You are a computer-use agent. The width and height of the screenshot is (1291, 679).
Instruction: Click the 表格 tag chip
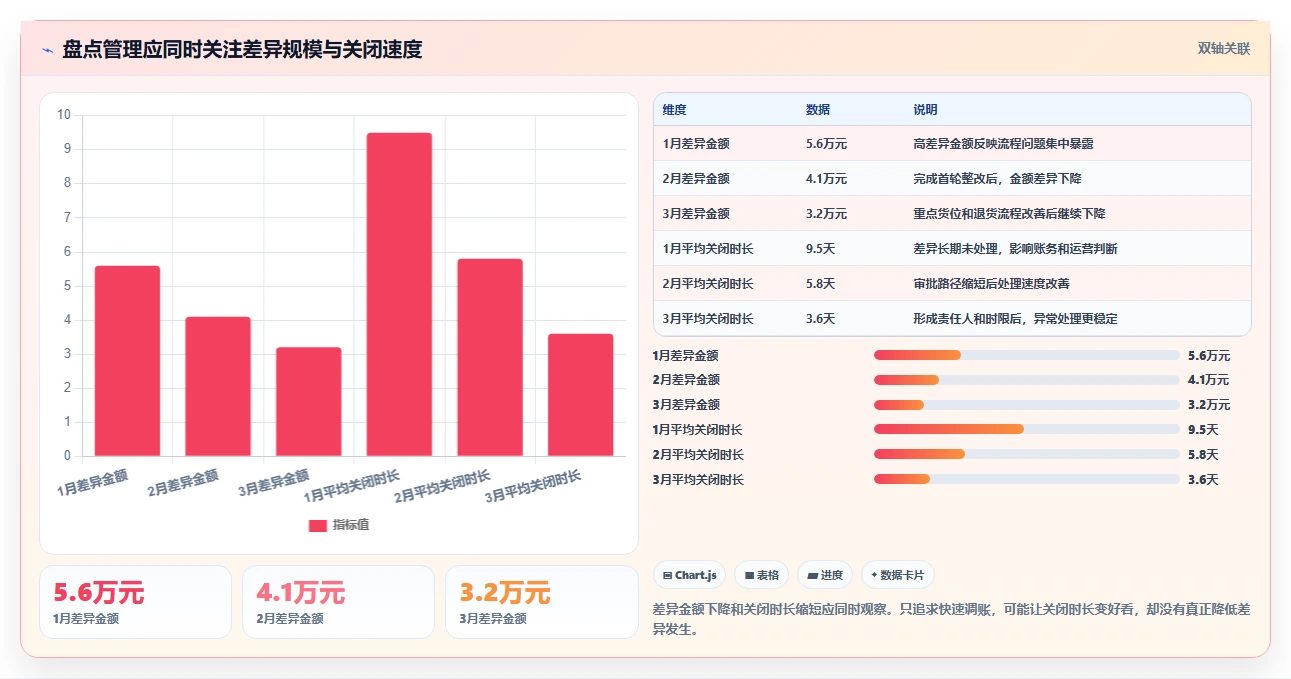(x=761, y=575)
